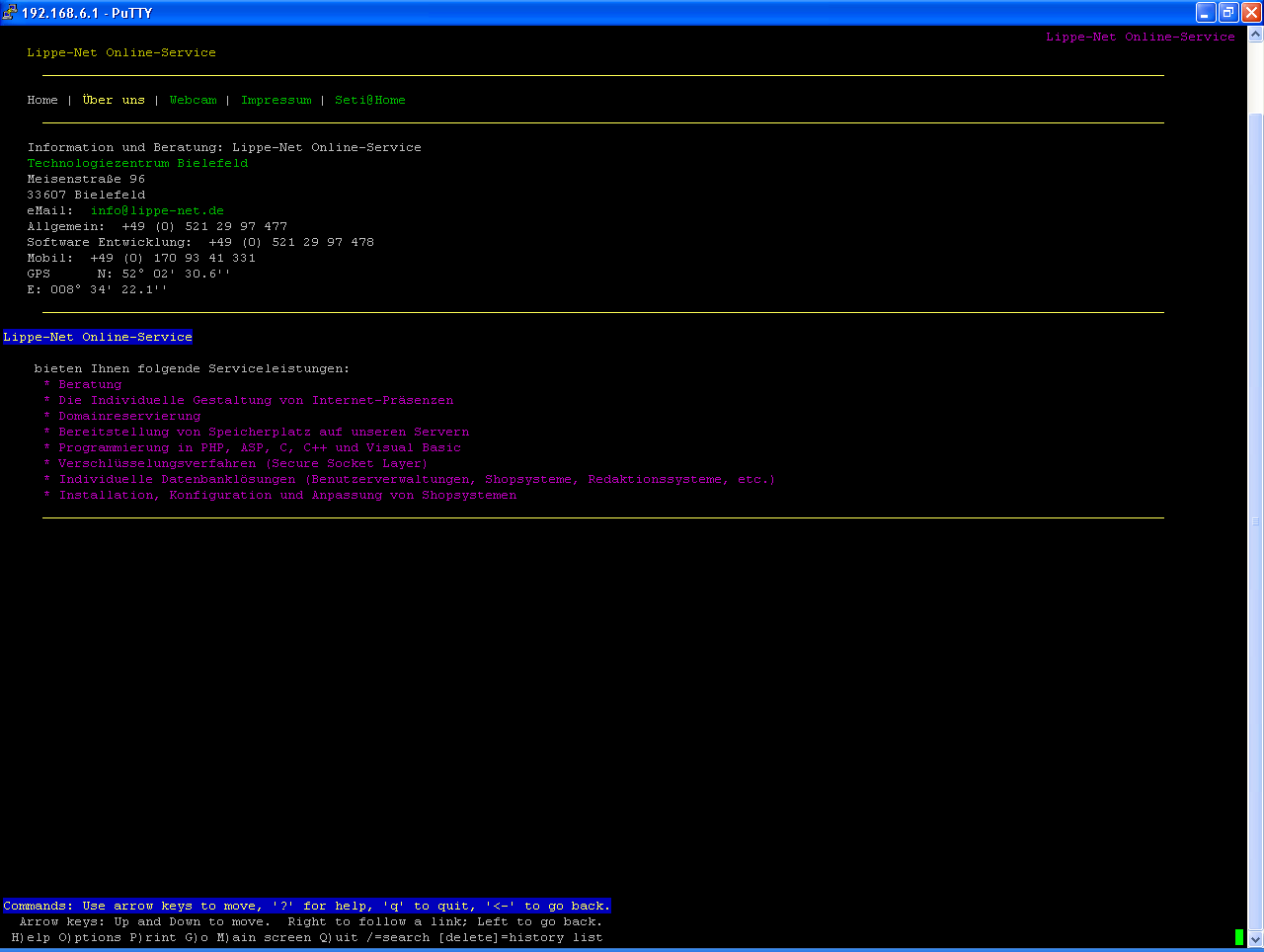The image size is (1264, 952).
Task: Click the Home navigation item
Action: tap(42, 100)
